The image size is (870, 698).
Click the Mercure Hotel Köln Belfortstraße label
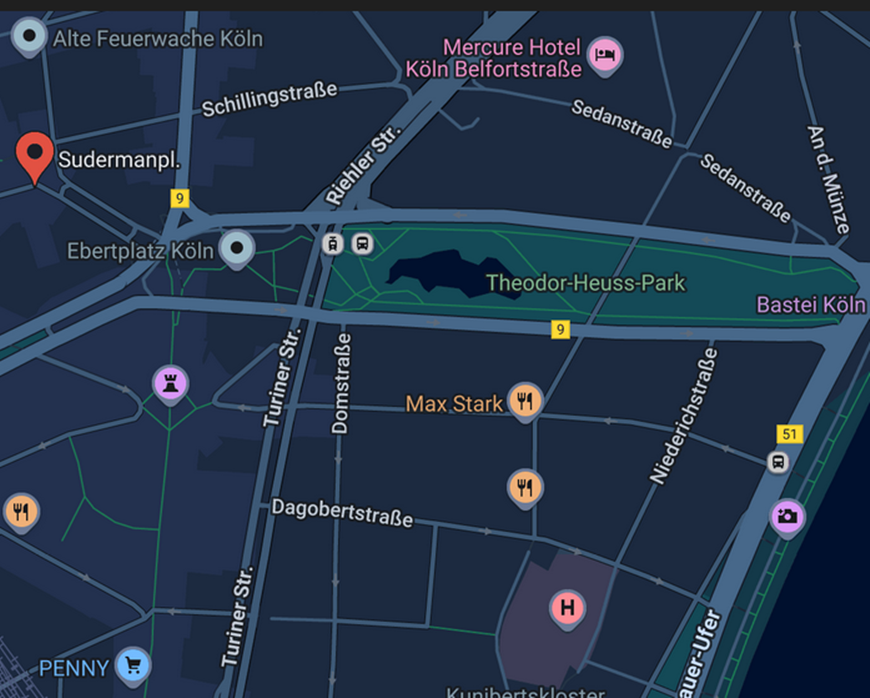493,58
